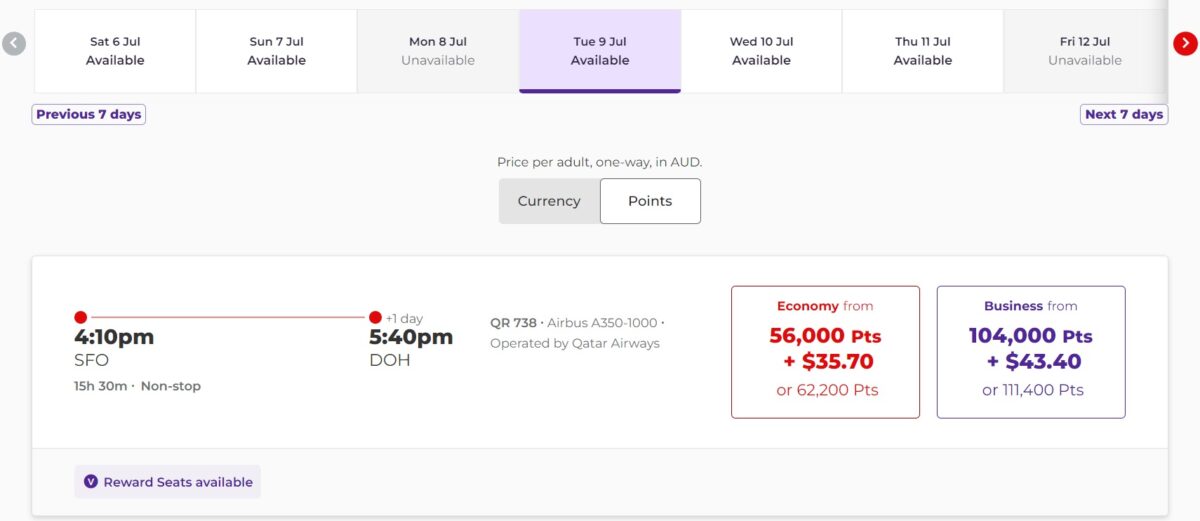Image resolution: width=1200 pixels, height=521 pixels.
Task: Select the Sun 7 Jul date tab
Action: (276, 51)
